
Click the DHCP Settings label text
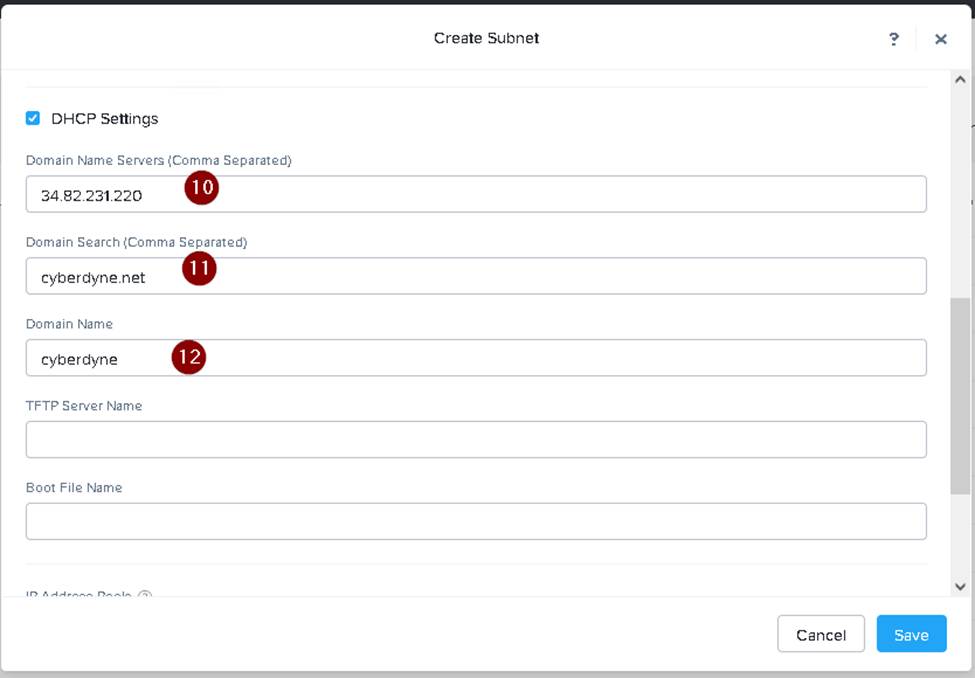click(x=104, y=118)
